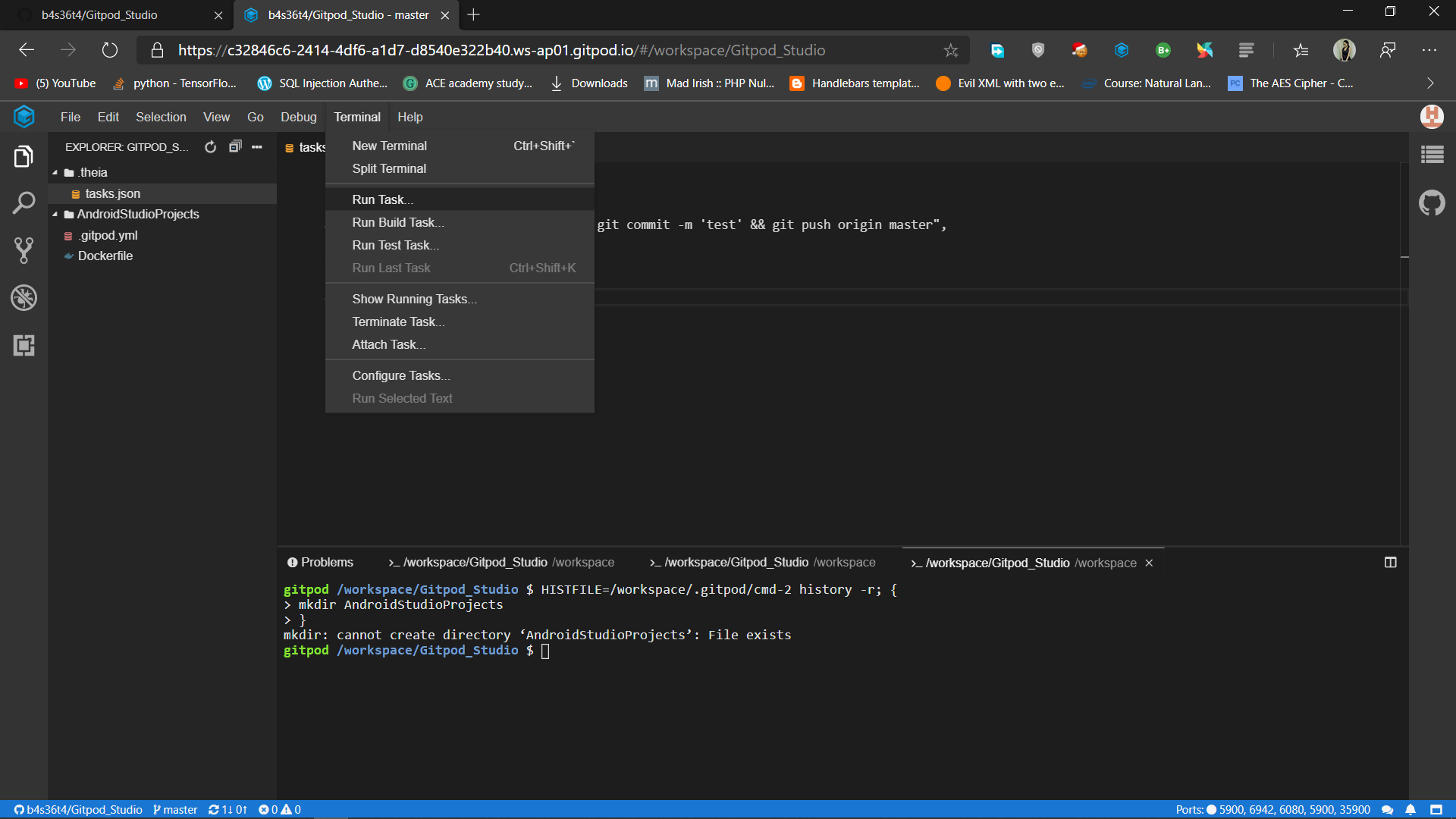Open the Debug view in the sidebar
Image resolution: width=1456 pixels, height=819 pixels.
(x=24, y=298)
